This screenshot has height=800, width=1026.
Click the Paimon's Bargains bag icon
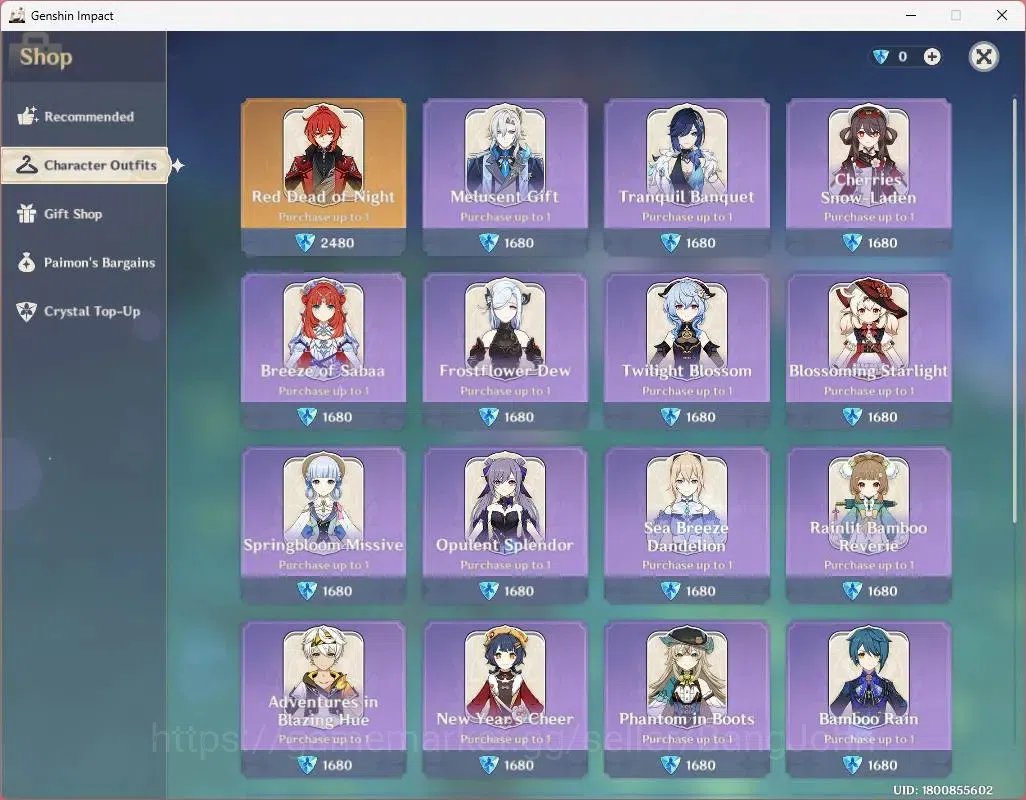click(x=27, y=262)
